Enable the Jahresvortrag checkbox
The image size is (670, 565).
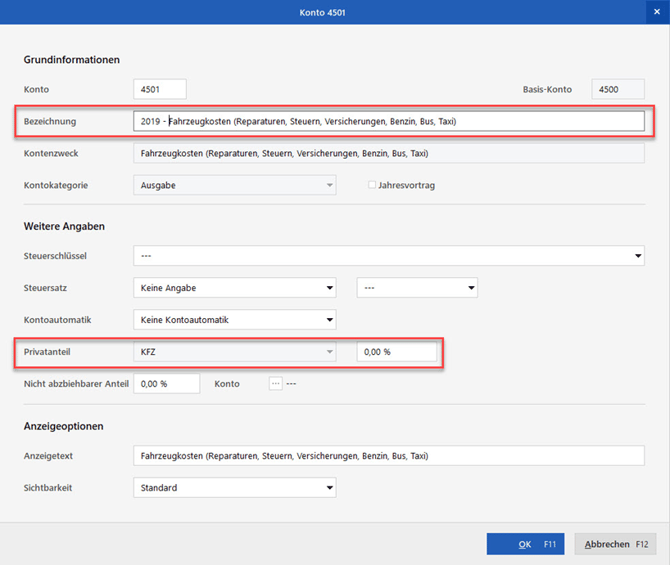click(x=373, y=185)
